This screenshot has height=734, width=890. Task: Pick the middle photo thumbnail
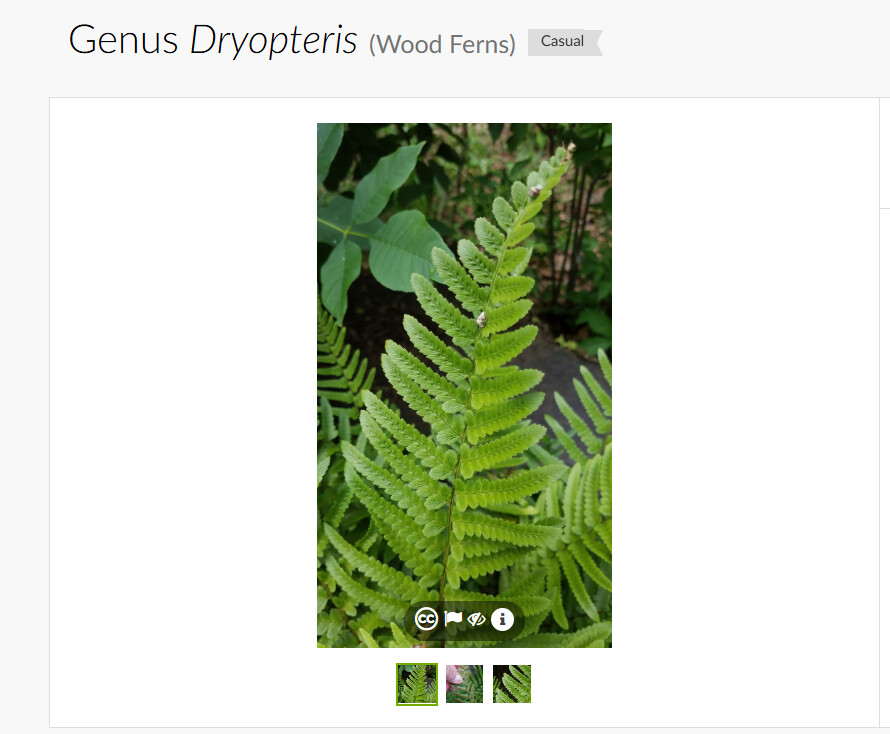point(464,684)
